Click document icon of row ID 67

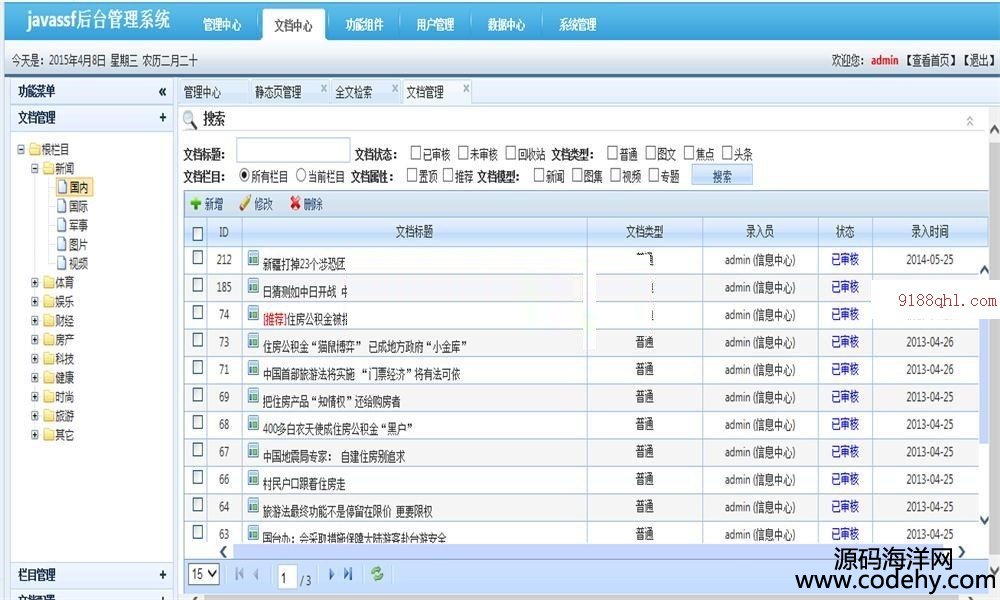pos(253,451)
